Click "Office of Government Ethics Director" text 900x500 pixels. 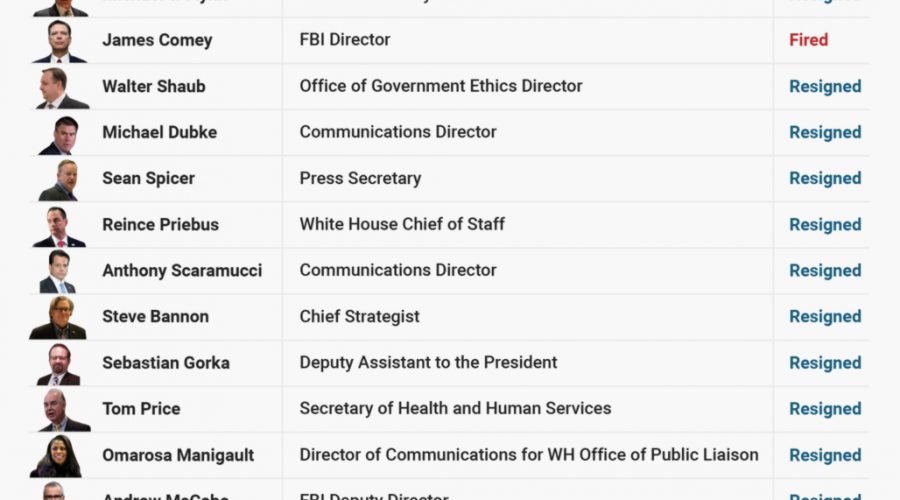coord(441,86)
